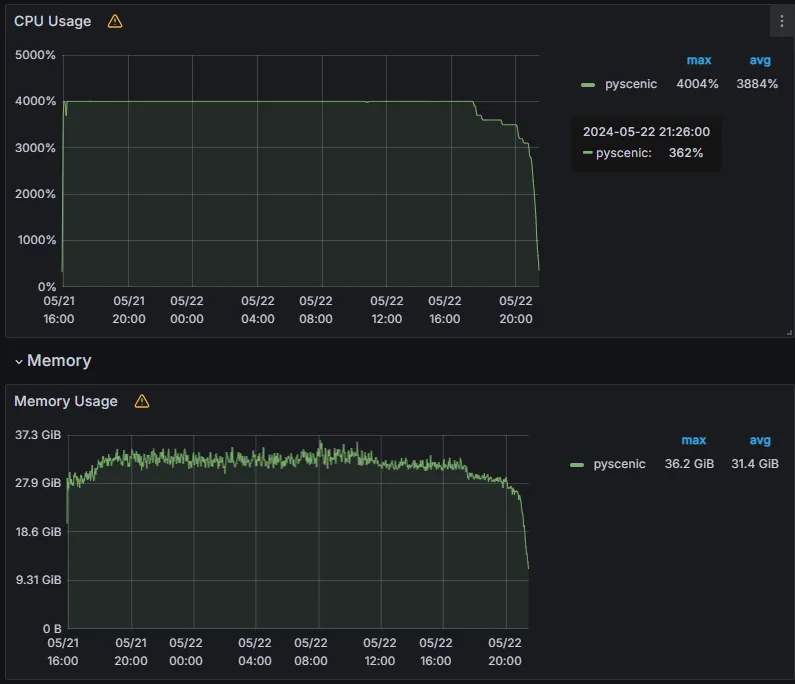Image resolution: width=795 pixels, height=684 pixels.
Task: Toggle pyscenic series in Memory Usage legend
Action: pyautogui.click(x=619, y=464)
